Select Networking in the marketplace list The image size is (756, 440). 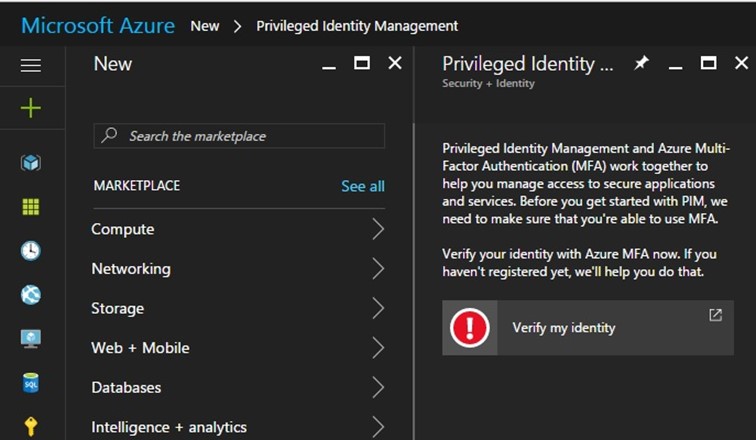131,269
